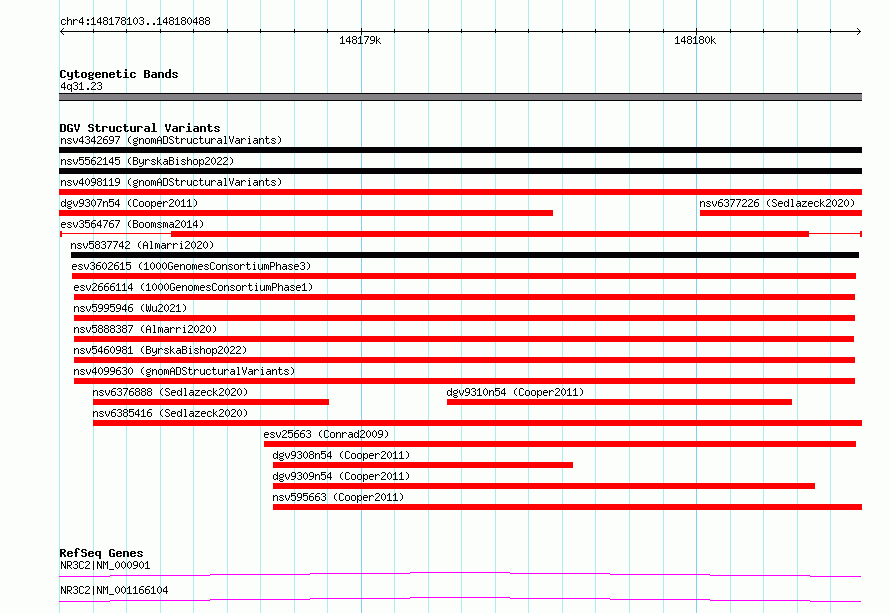Click the right arrow of the ruler

pos(859,31)
